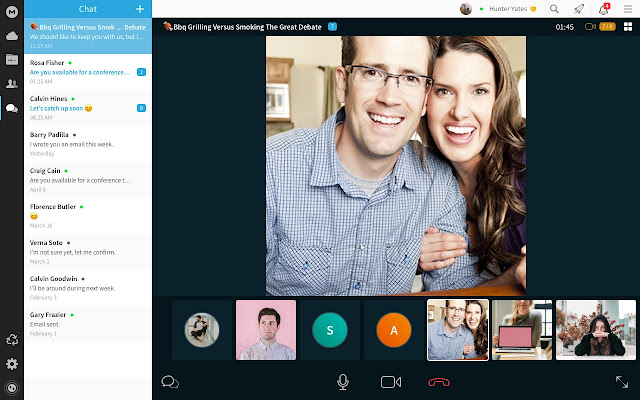The image size is (640, 400).
Task: Open the settings gear icon
Action: pyautogui.click(x=12, y=364)
